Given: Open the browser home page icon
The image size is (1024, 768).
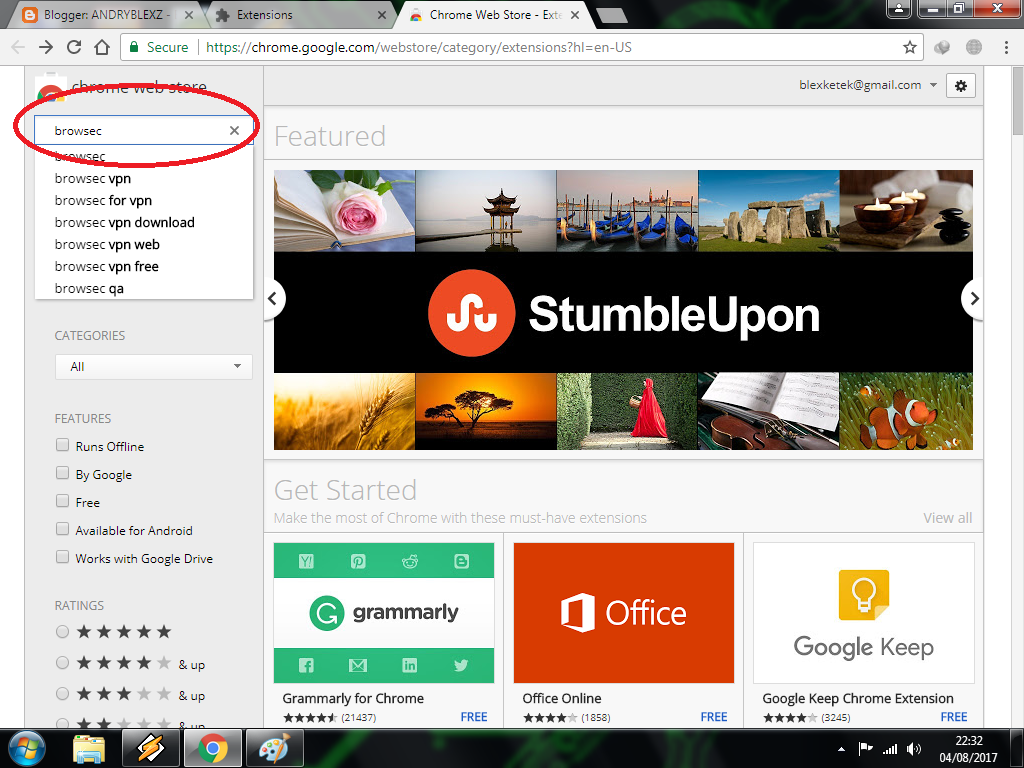Looking at the screenshot, I should click(102, 47).
